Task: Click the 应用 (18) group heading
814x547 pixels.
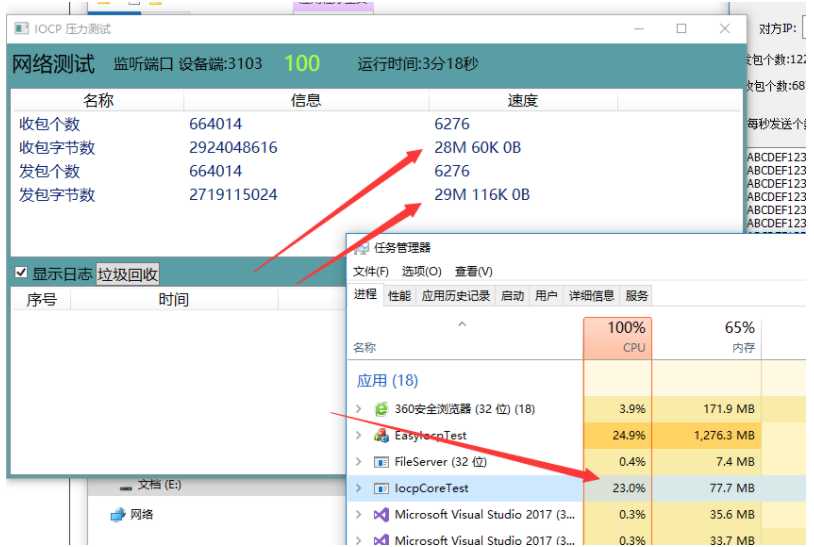Action: 387,380
